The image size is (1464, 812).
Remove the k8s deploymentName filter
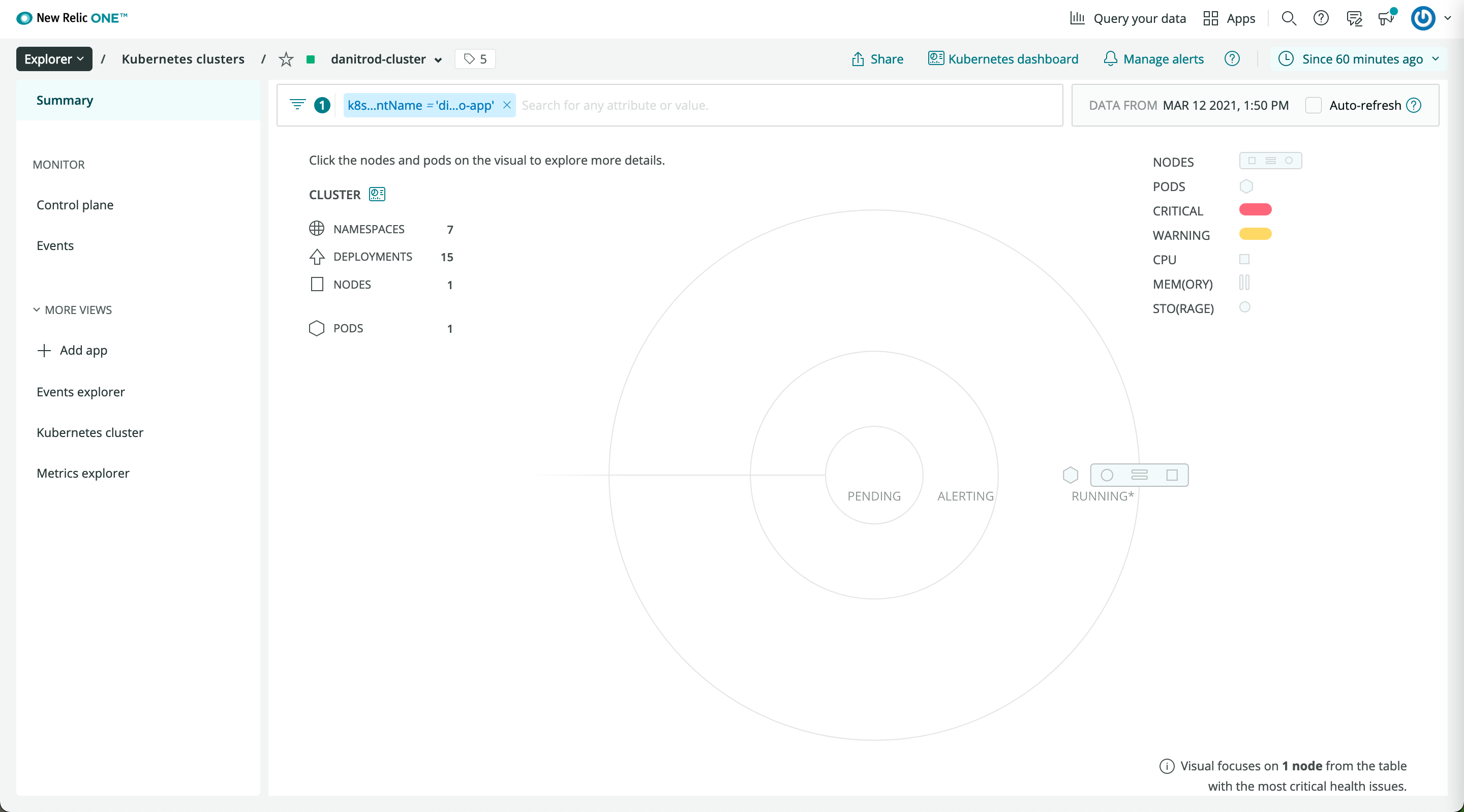point(507,105)
